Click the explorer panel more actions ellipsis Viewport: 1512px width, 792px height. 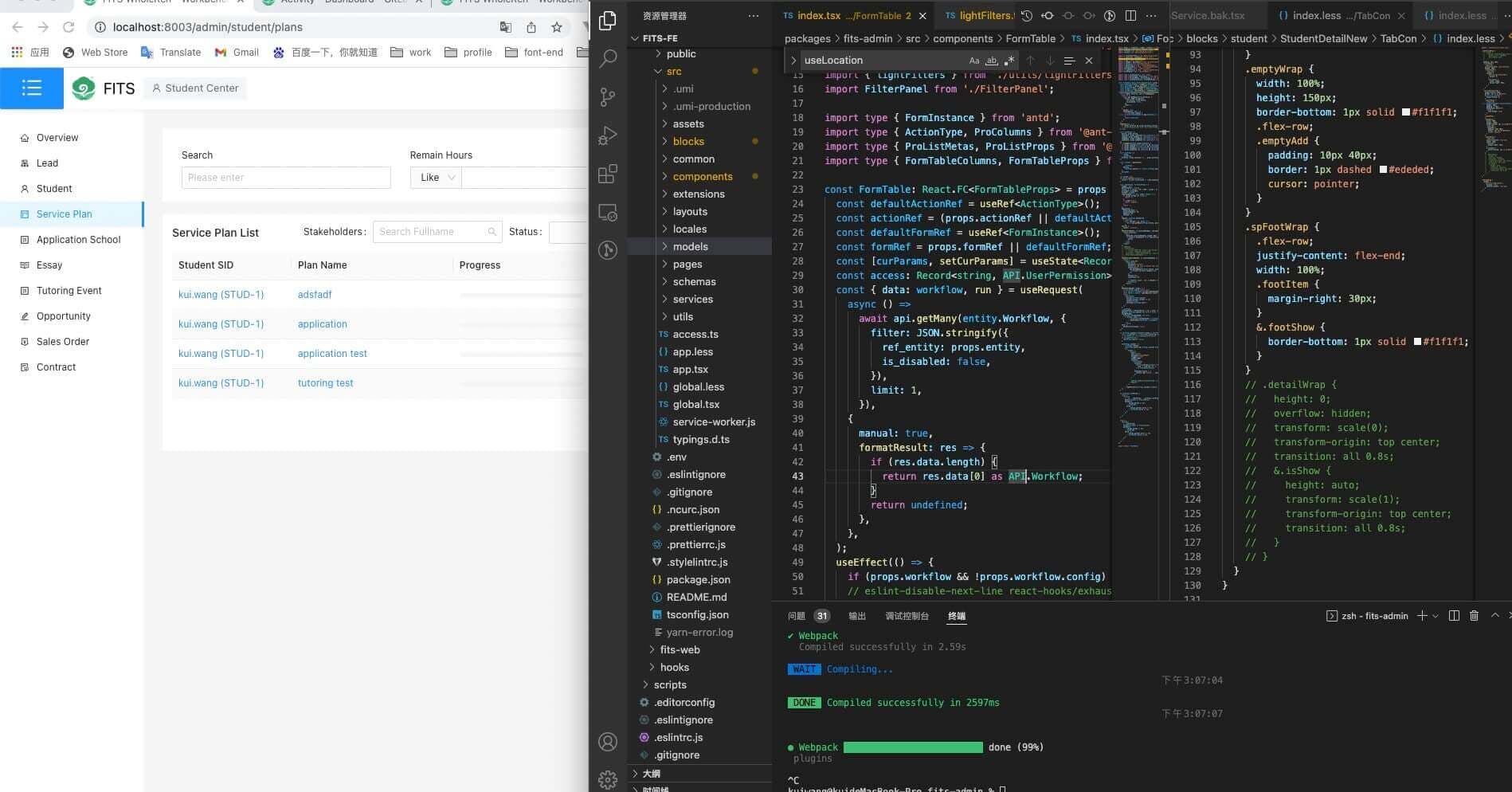(x=754, y=16)
